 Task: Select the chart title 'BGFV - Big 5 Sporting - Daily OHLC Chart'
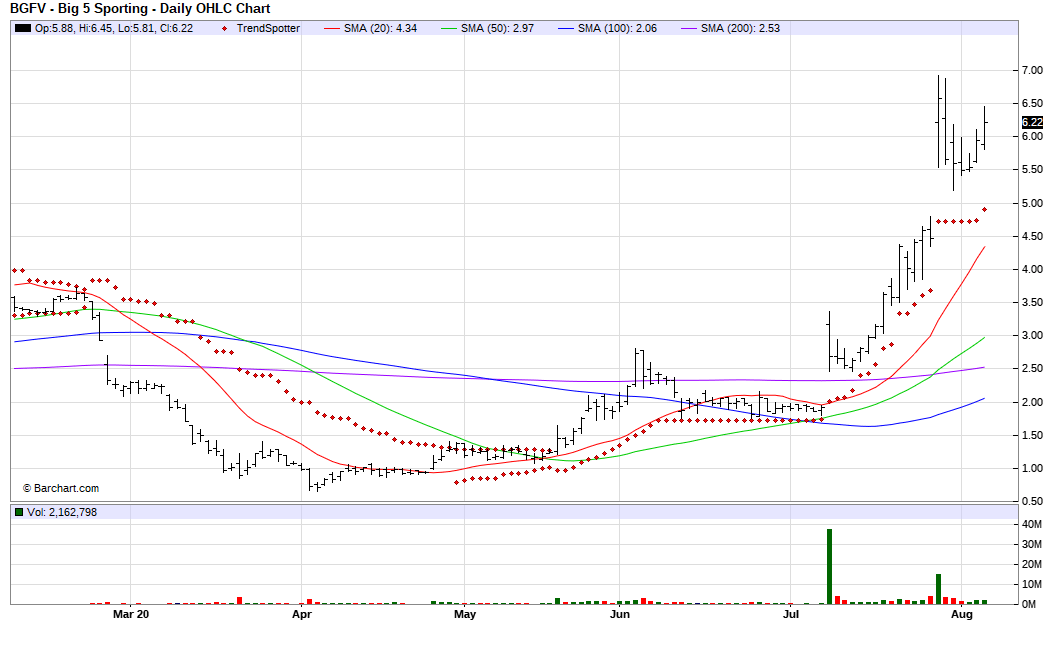coord(140,9)
